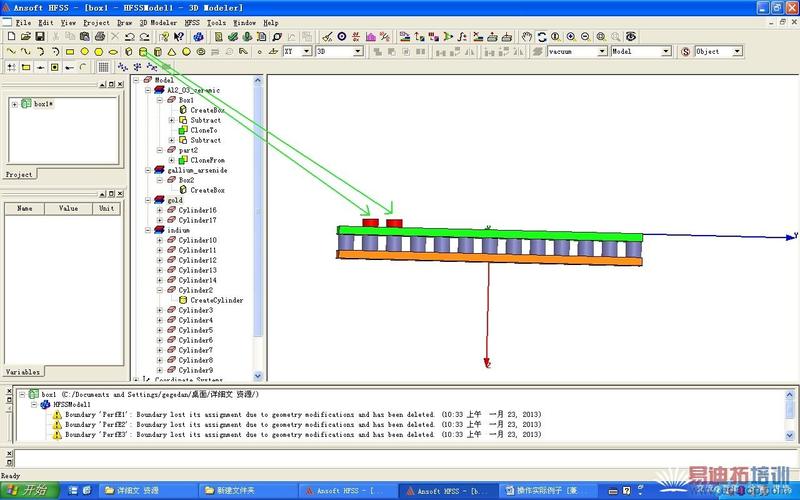Toggle the grid display icon

104,67
